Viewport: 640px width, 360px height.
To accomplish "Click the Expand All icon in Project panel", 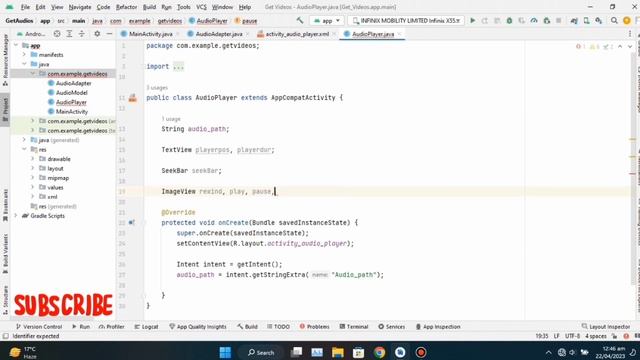I will [x=69, y=34].
